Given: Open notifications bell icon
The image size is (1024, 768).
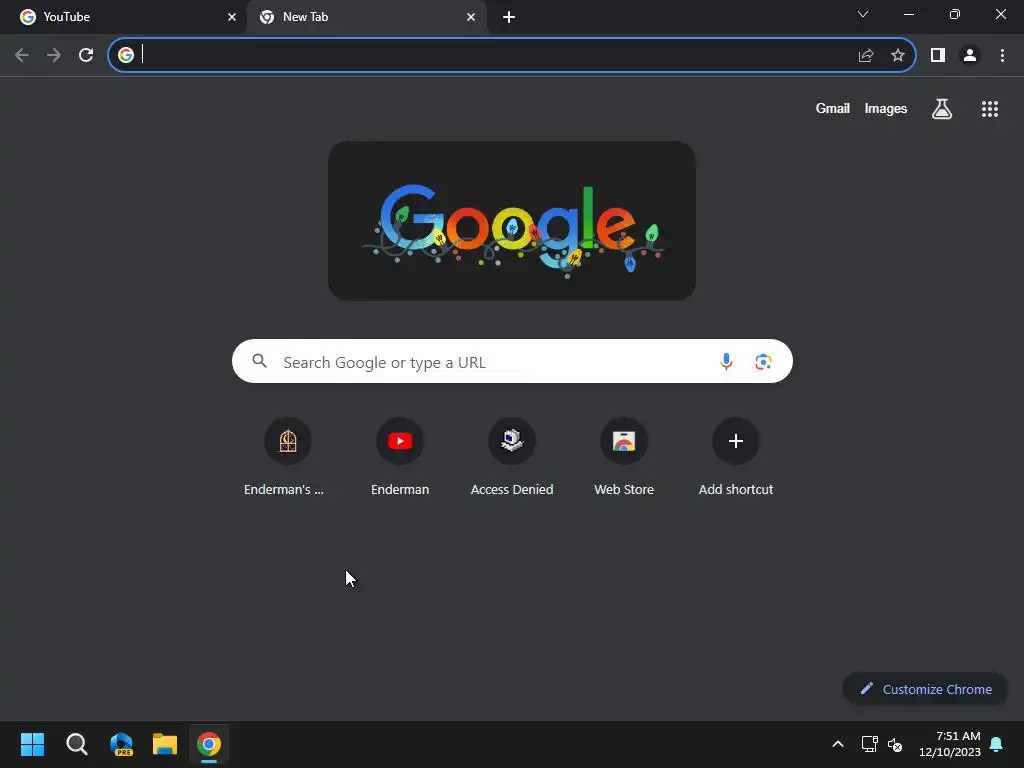Looking at the screenshot, I should pyautogui.click(x=996, y=744).
